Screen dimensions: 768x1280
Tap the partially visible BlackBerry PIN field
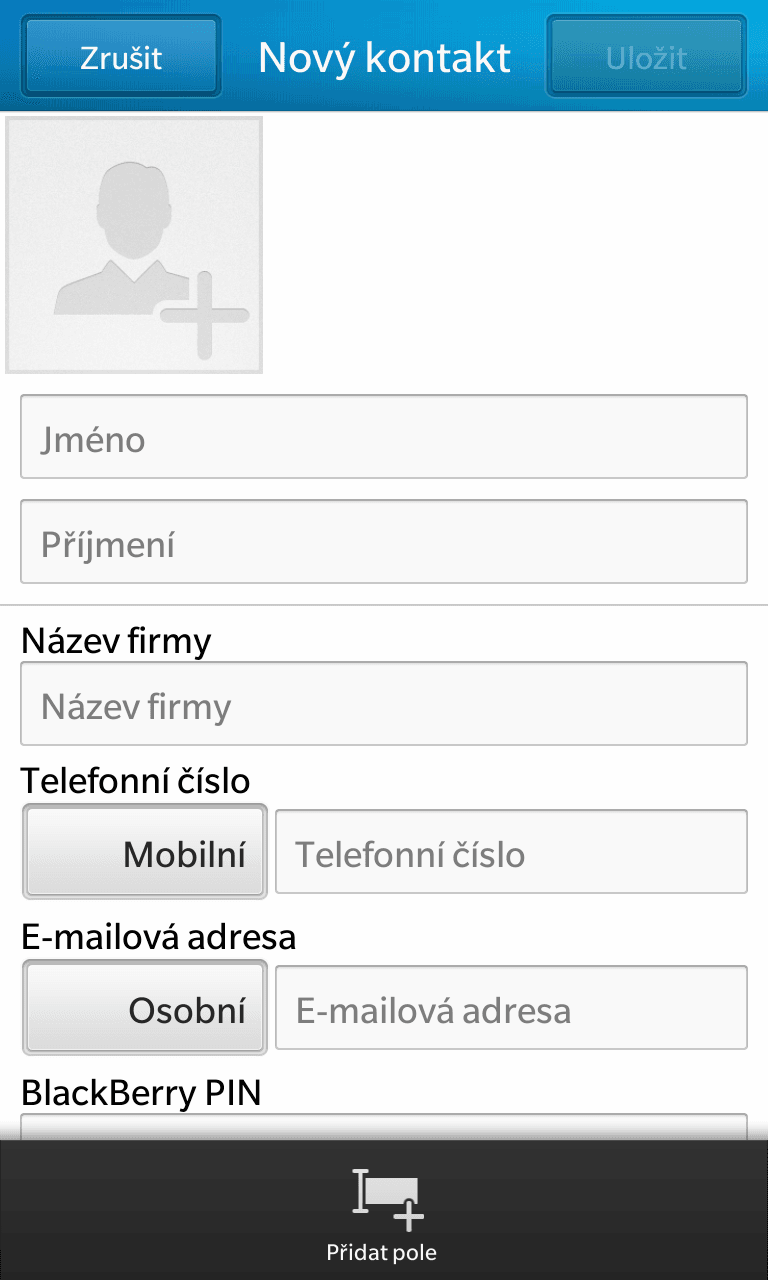[x=384, y=1127]
